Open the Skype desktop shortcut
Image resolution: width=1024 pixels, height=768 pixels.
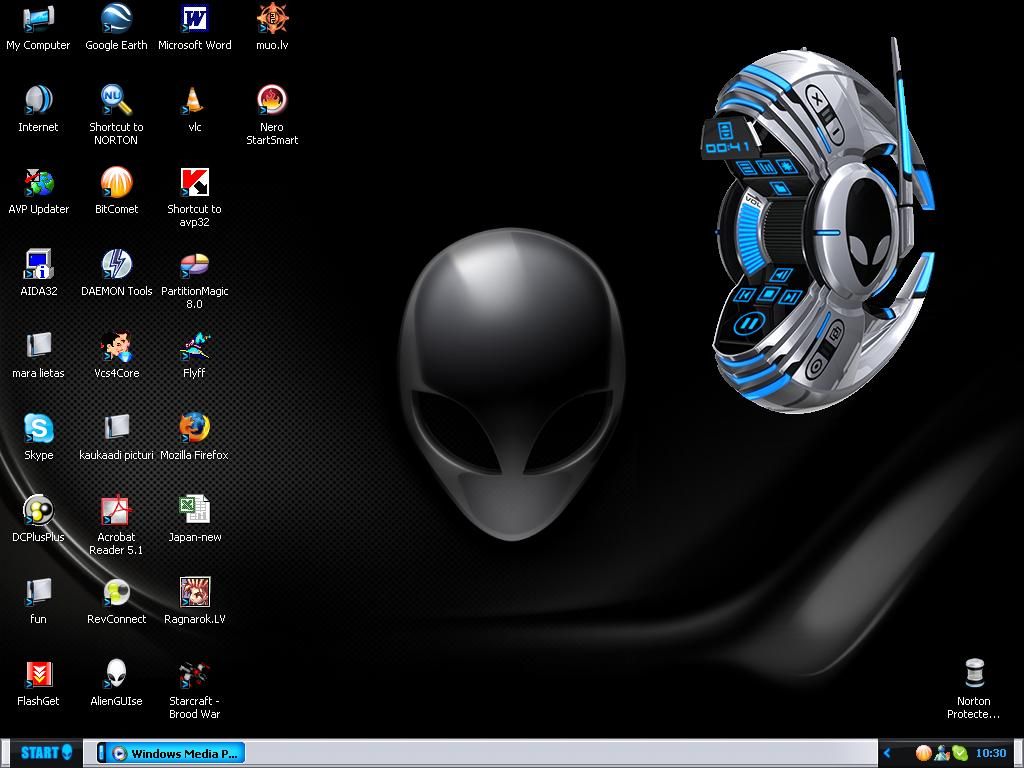click(39, 438)
